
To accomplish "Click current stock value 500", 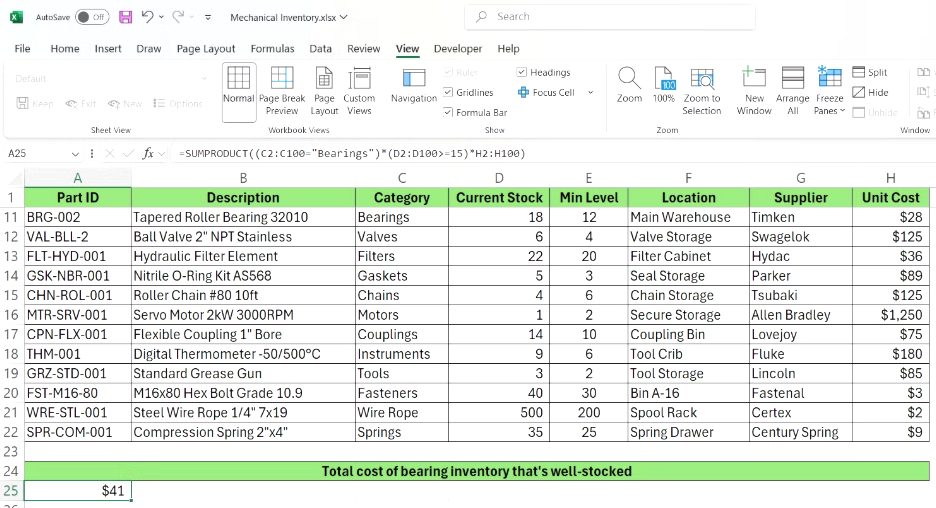I will click(x=499, y=412).
